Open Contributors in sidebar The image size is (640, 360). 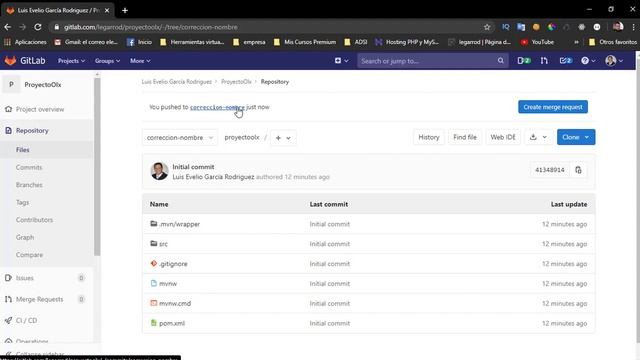34,220
